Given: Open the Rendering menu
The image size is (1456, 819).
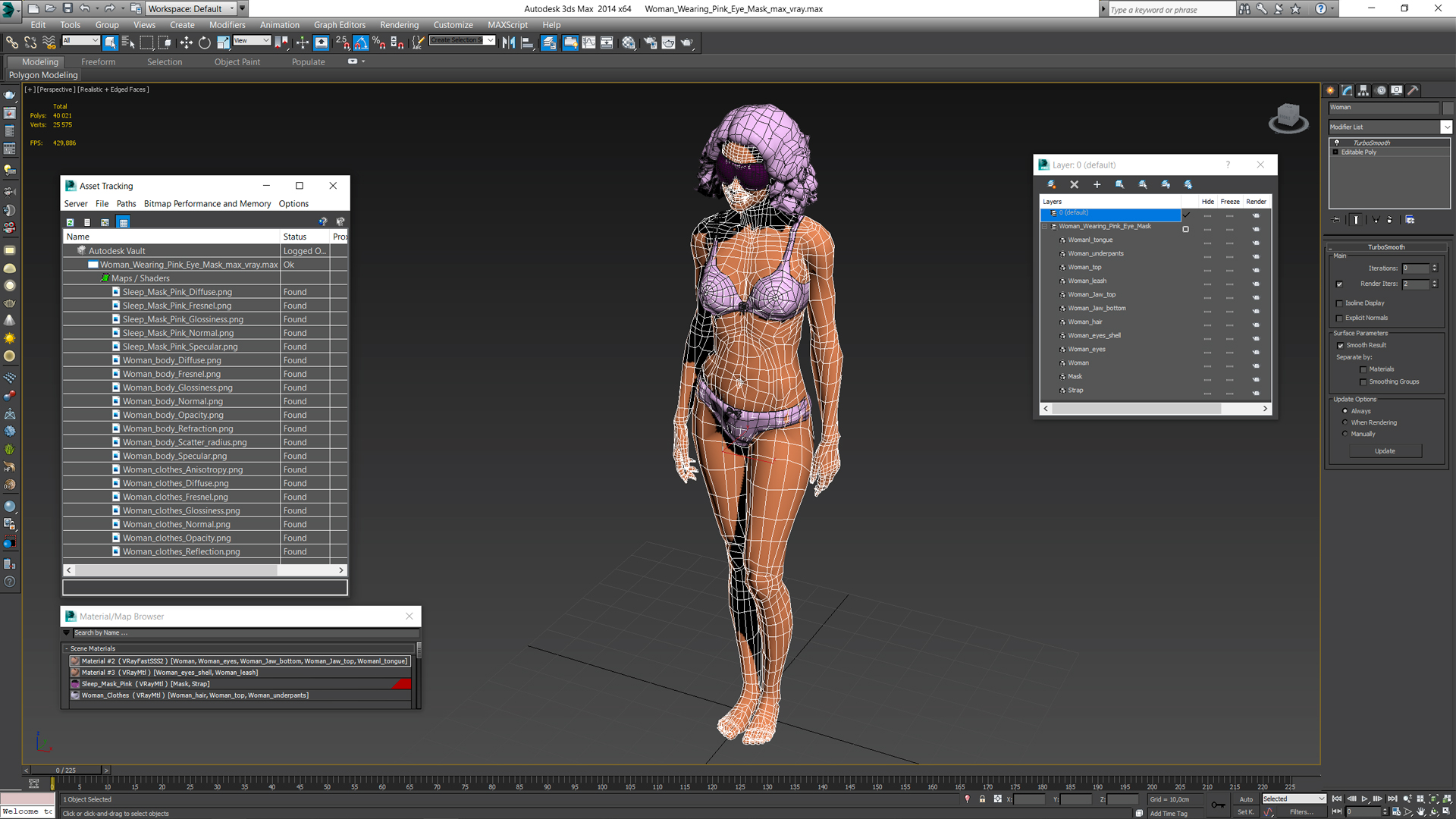Looking at the screenshot, I should point(399,25).
